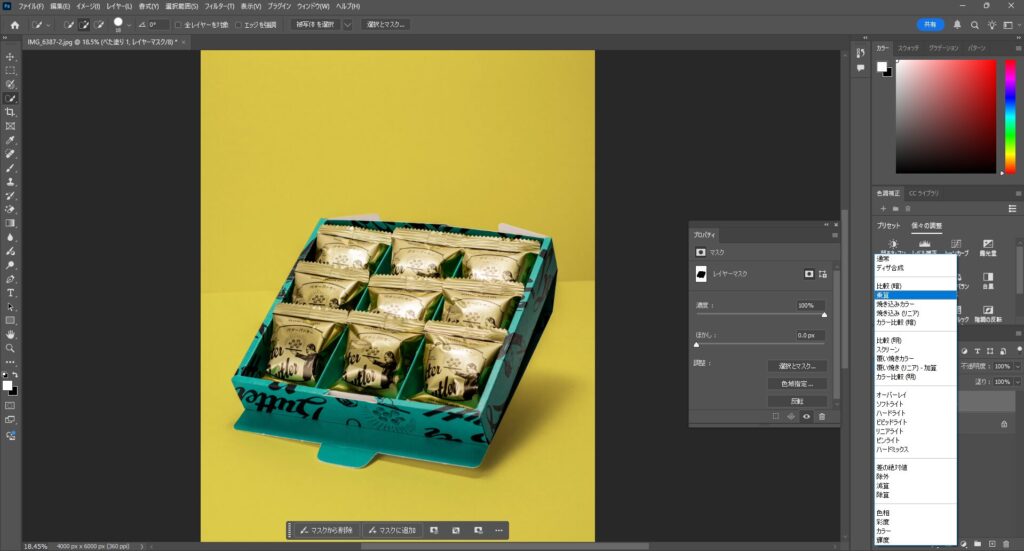
Task: Open the opacity 不透明度 dropdown arrow
Action: [x=1017, y=366]
